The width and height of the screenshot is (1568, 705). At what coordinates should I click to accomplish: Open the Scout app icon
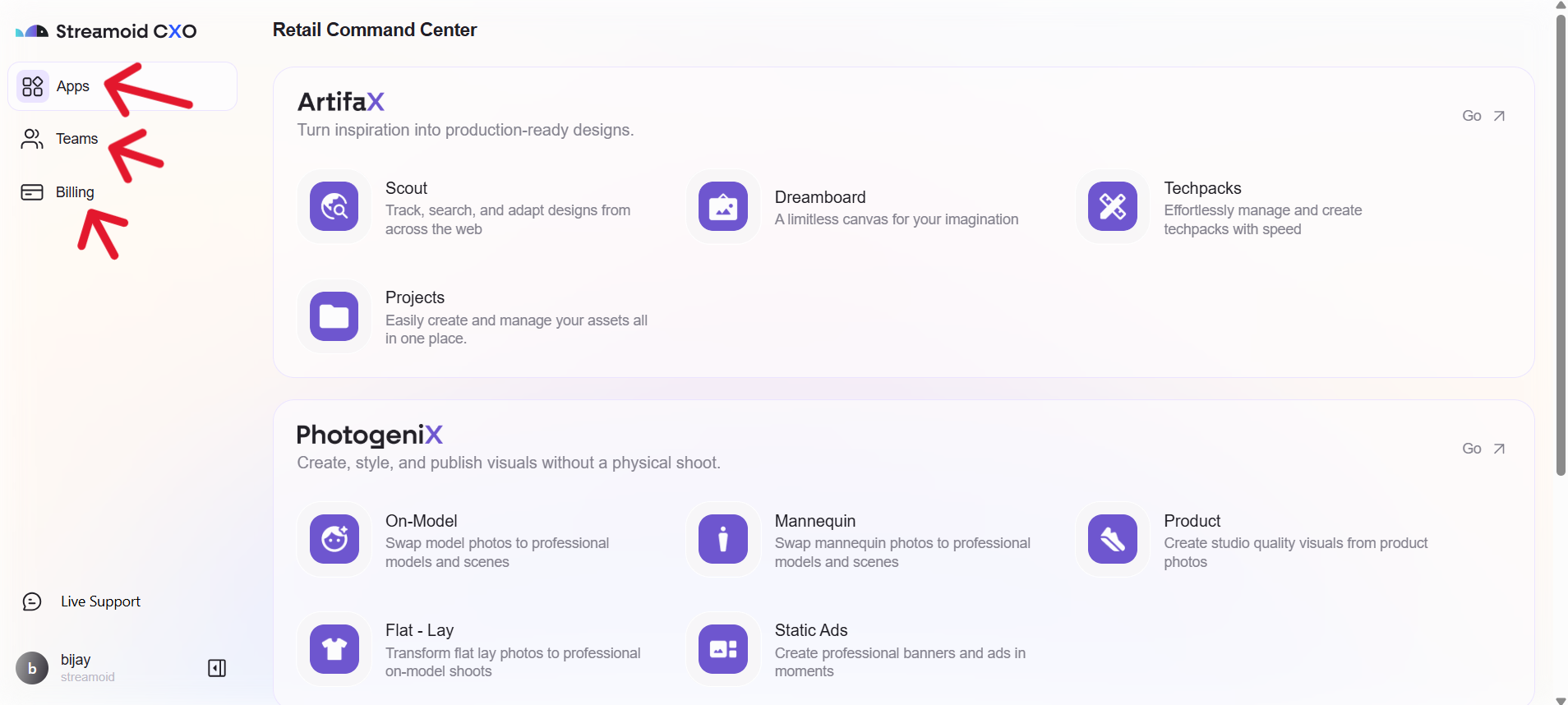(334, 206)
